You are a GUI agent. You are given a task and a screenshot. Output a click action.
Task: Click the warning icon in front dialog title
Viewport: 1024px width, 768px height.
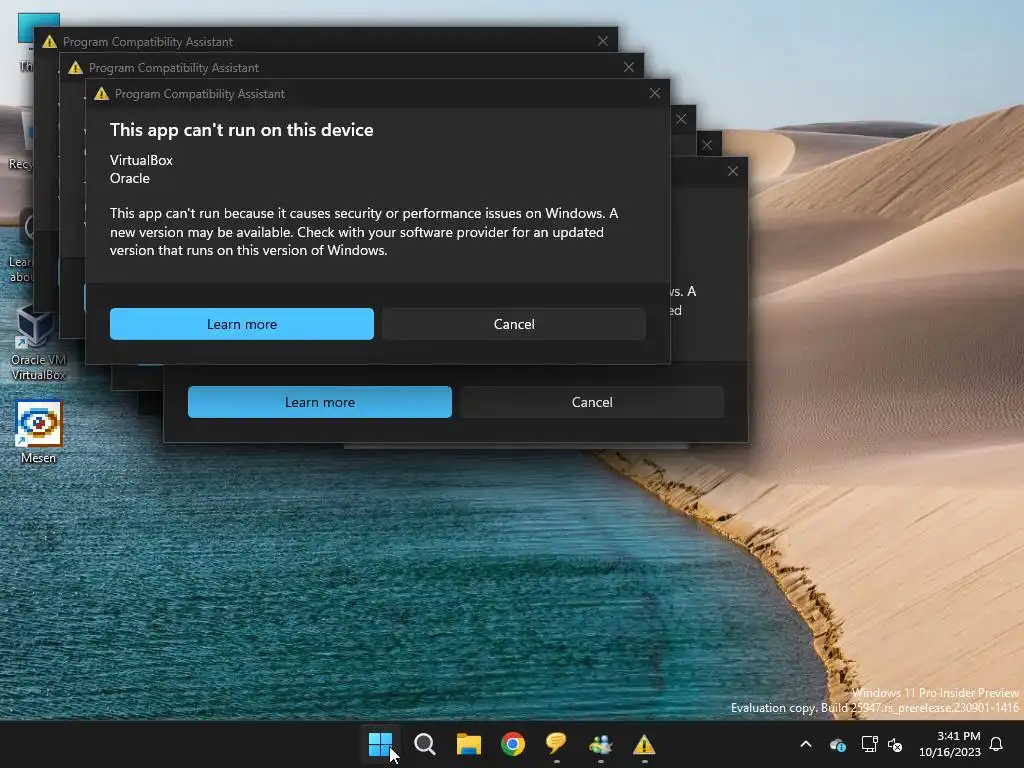(x=101, y=93)
